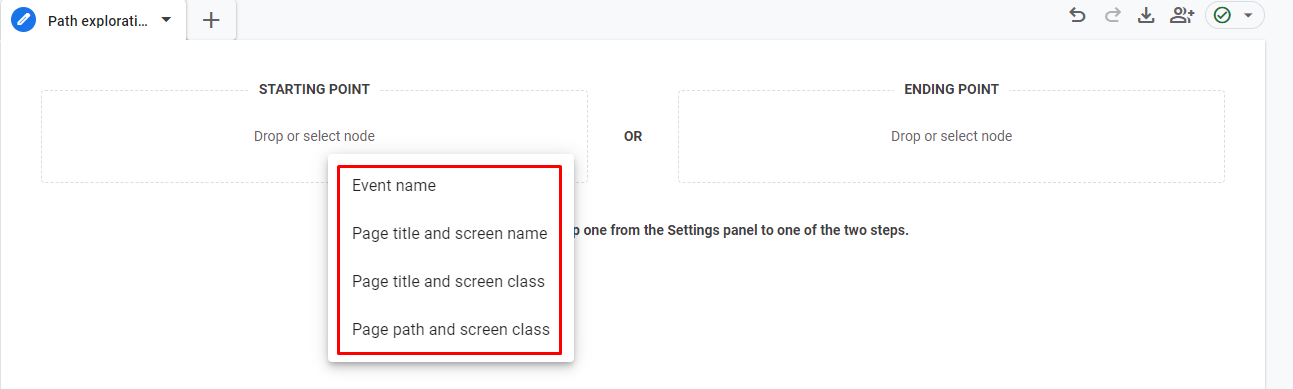Click the green check data quality icon
Viewport: 1293px width, 389px height.
pos(1222,15)
